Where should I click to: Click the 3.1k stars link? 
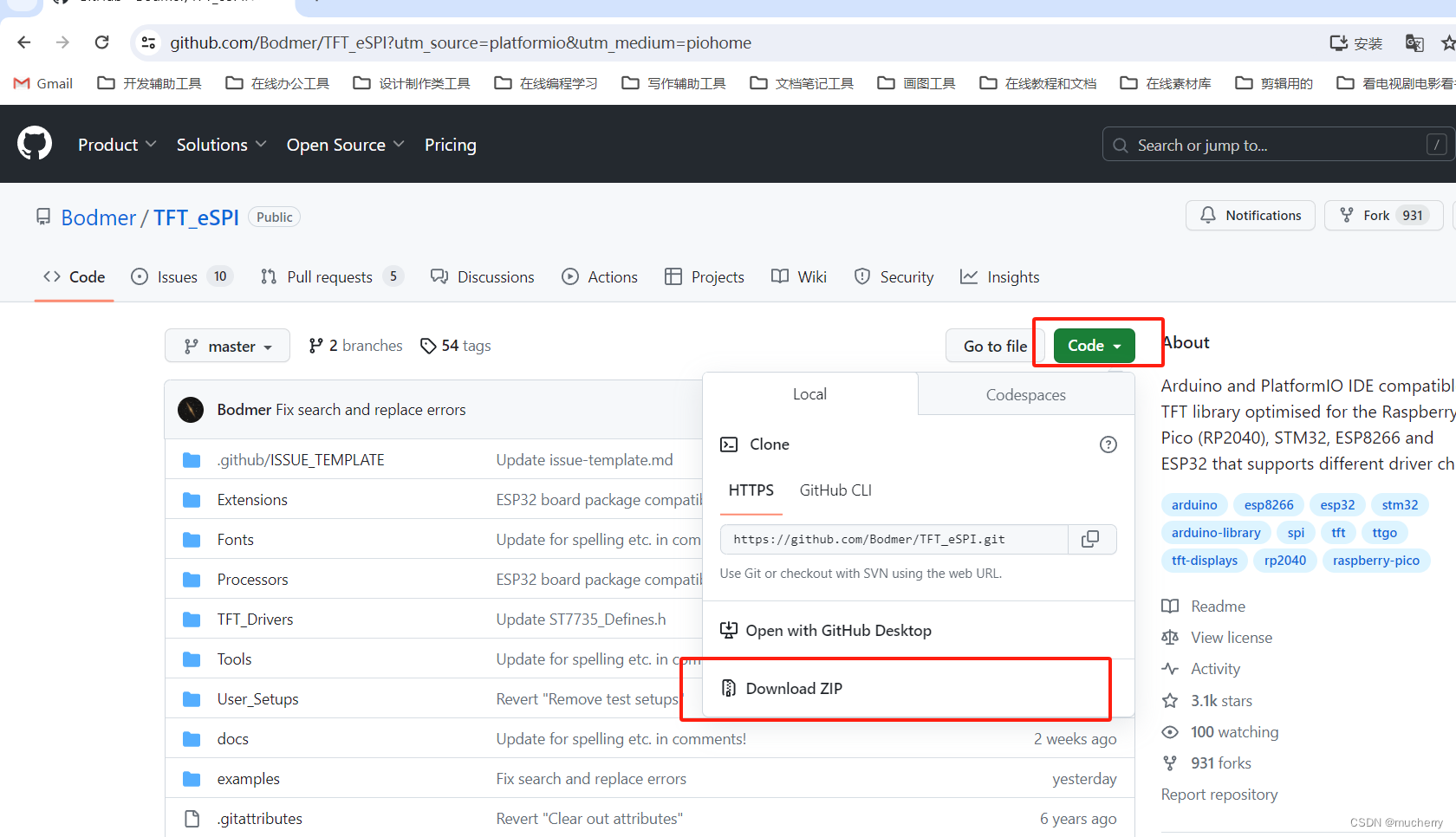click(1221, 700)
